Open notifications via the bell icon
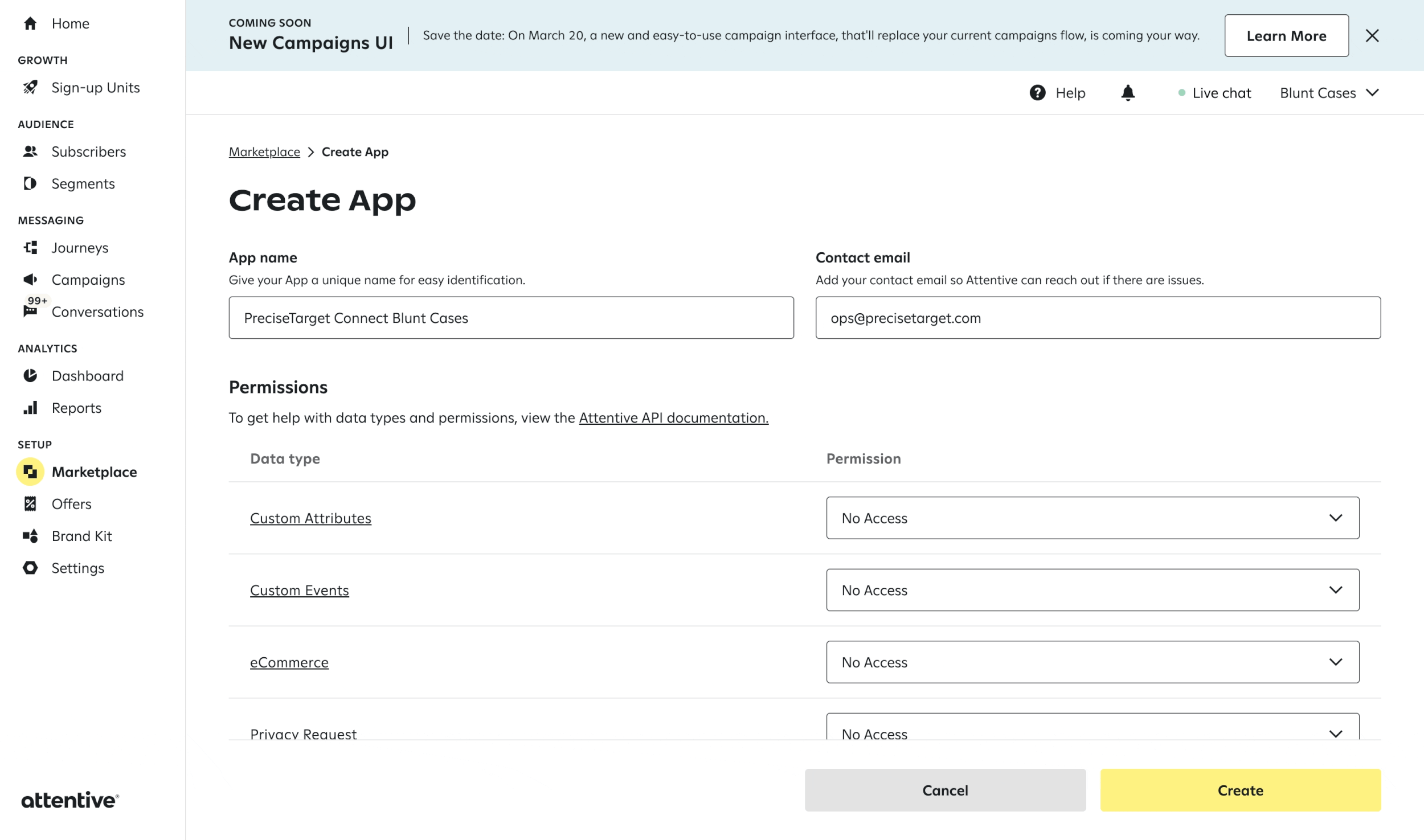Image resolution: width=1424 pixels, height=840 pixels. point(1128,93)
